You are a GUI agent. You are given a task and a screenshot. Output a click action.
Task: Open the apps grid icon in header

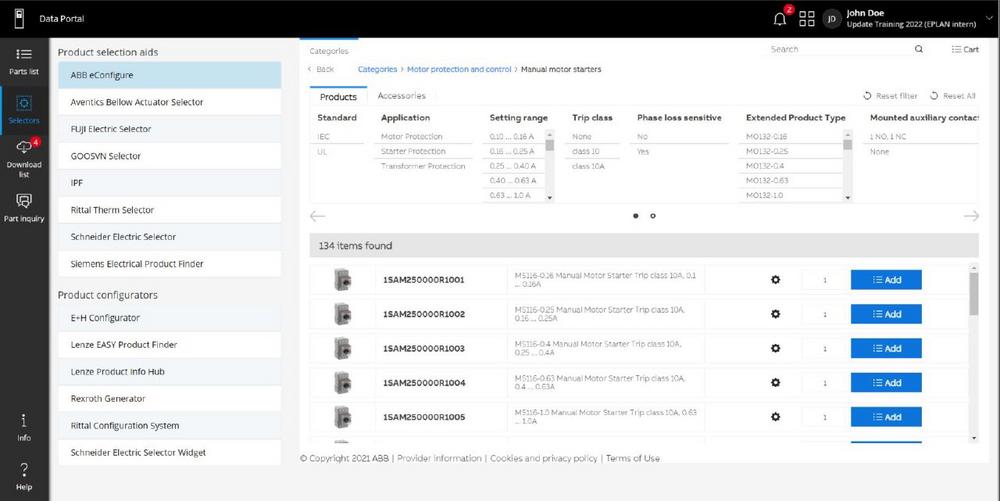point(807,19)
